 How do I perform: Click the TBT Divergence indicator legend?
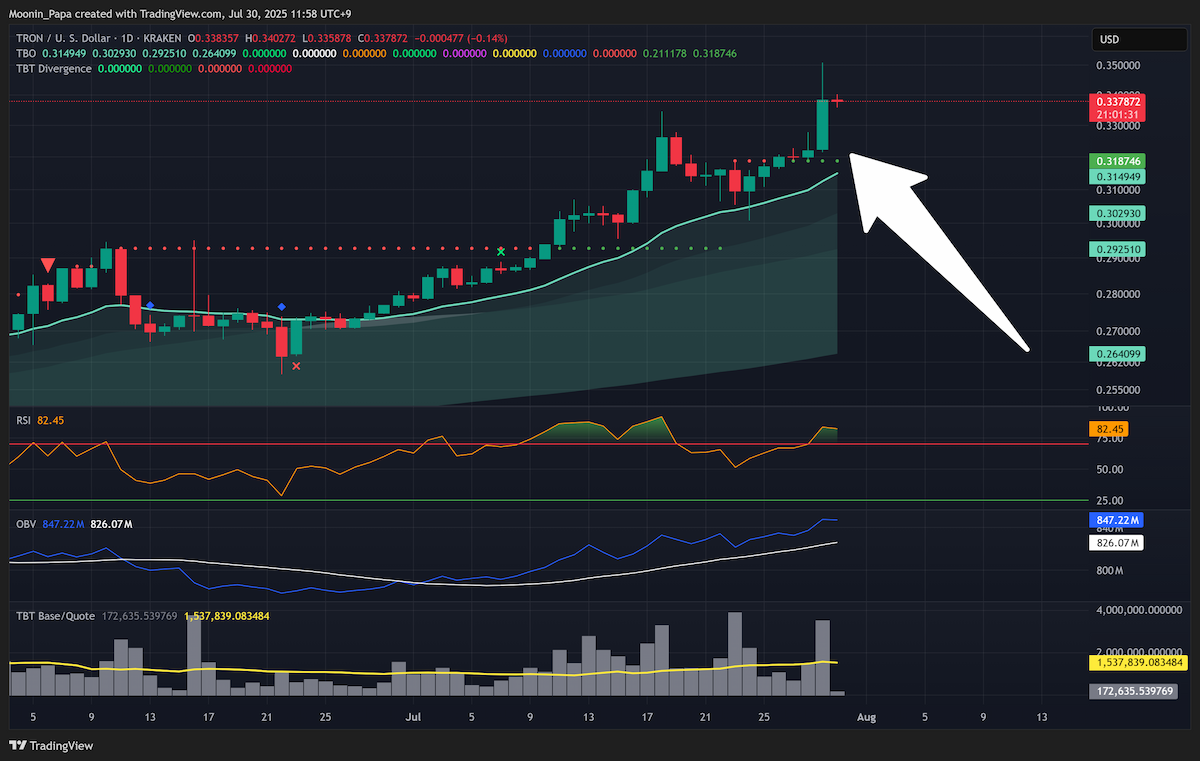click(54, 69)
